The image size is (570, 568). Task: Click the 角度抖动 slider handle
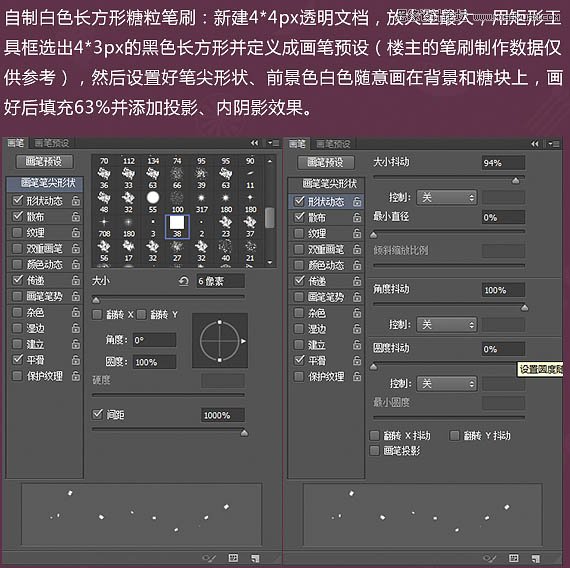tap(524, 308)
